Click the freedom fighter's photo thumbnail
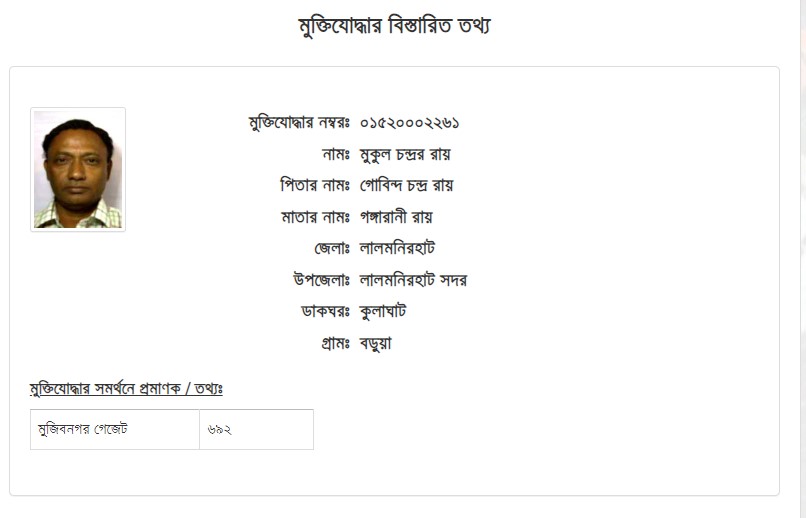 coord(78,170)
